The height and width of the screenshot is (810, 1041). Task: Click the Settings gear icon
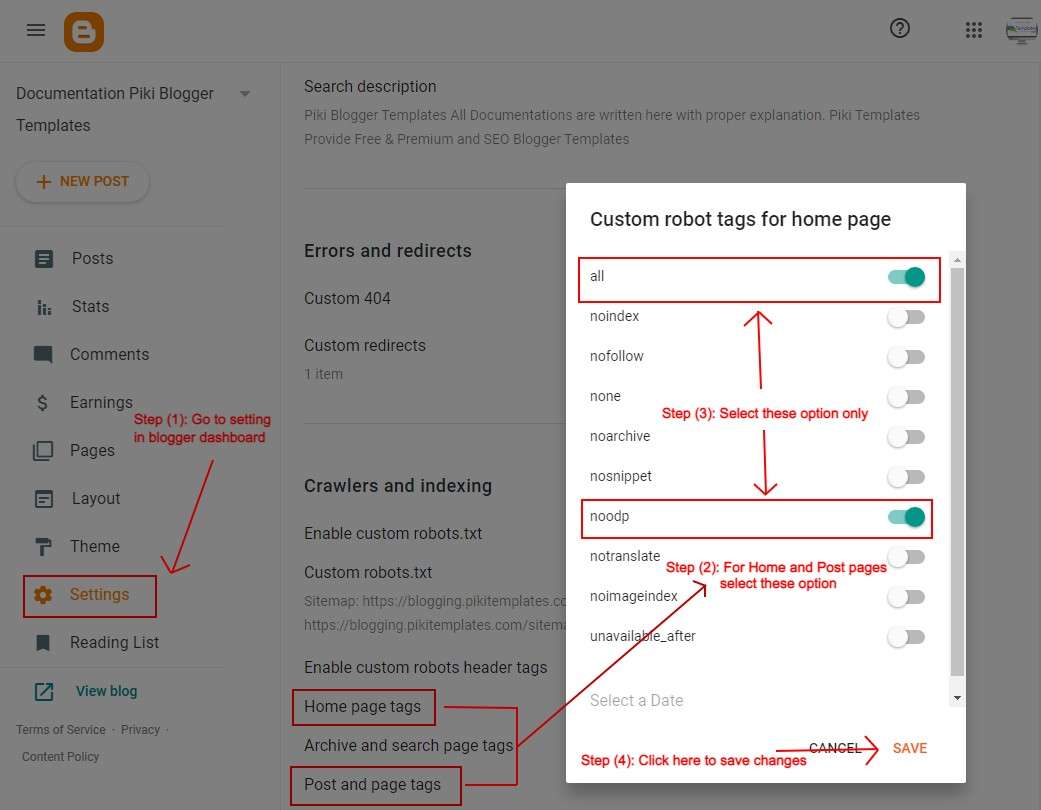(x=42, y=595)
